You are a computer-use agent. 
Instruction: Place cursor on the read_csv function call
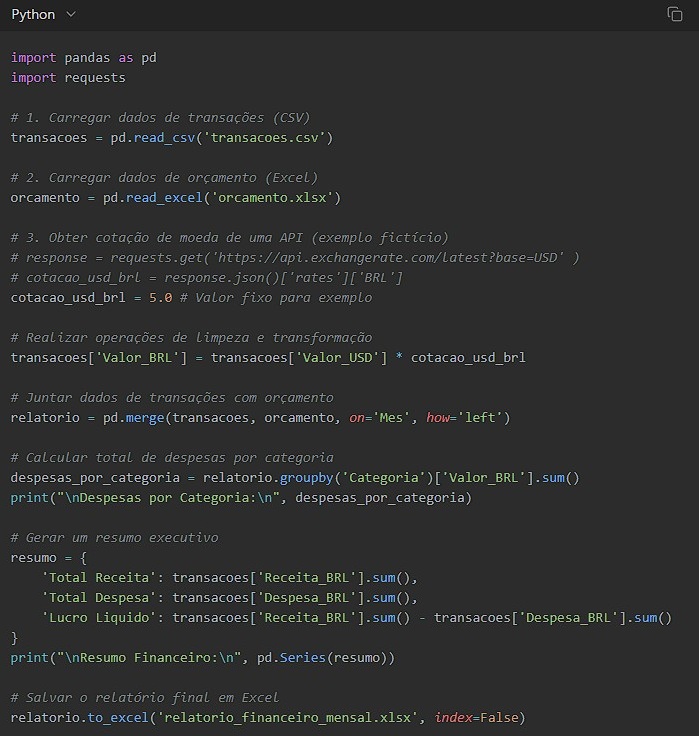(x=164, y=138)
